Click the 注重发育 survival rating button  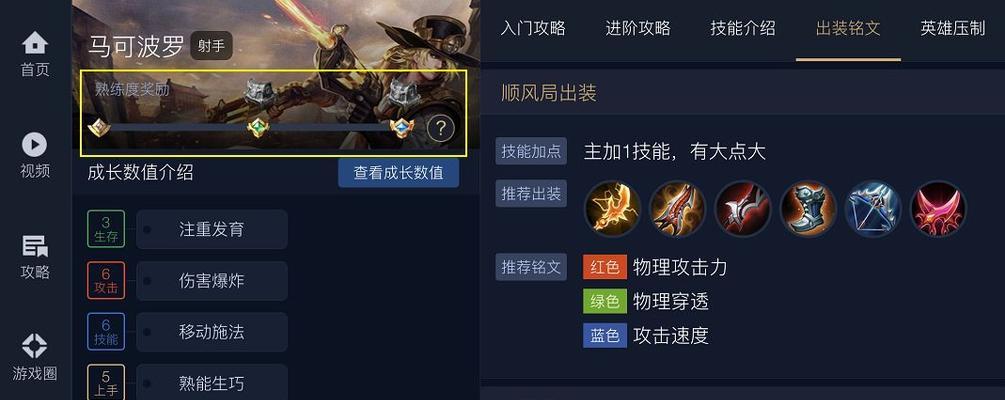[x=212, y=229]
